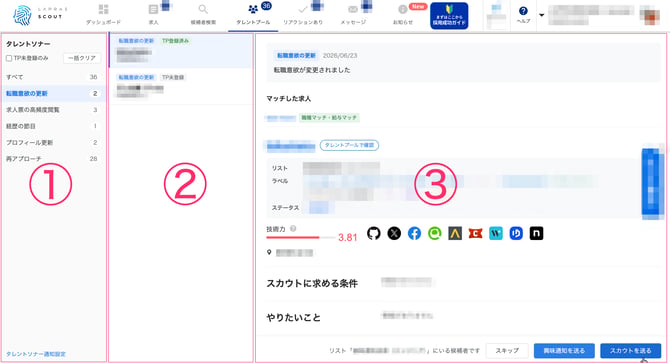Select the プロフィール更新 filter
This screenshot has height=363, width=670.
pos(53,142)
